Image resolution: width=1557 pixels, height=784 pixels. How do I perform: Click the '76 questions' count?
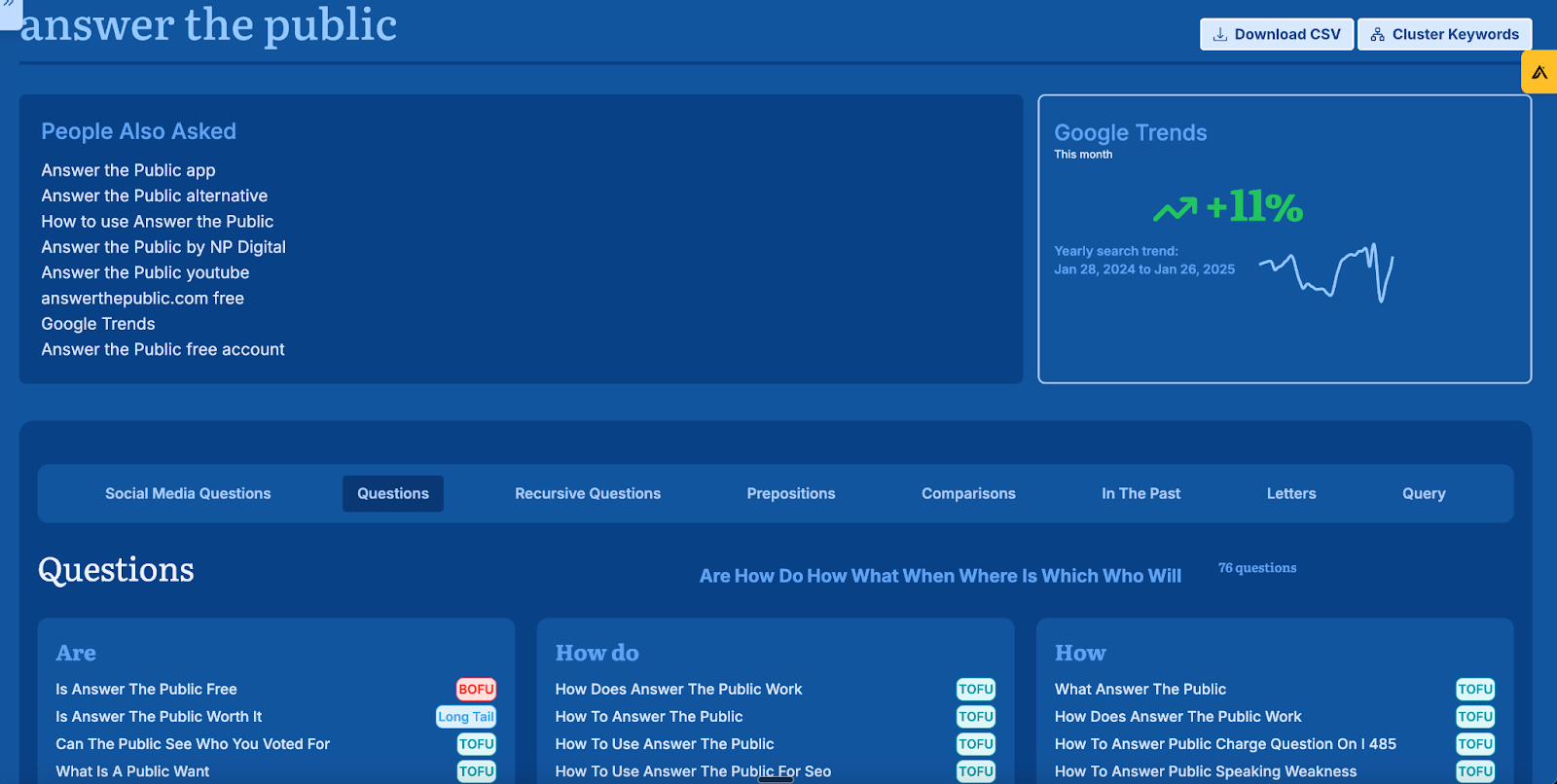1257,568
